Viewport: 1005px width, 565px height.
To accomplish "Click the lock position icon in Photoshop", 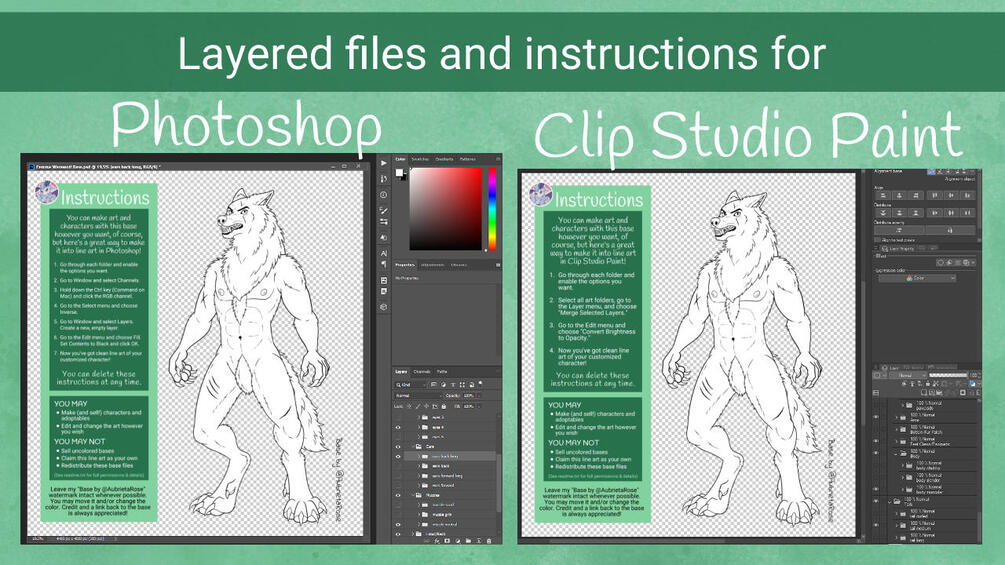I will [x=426, y=406].
